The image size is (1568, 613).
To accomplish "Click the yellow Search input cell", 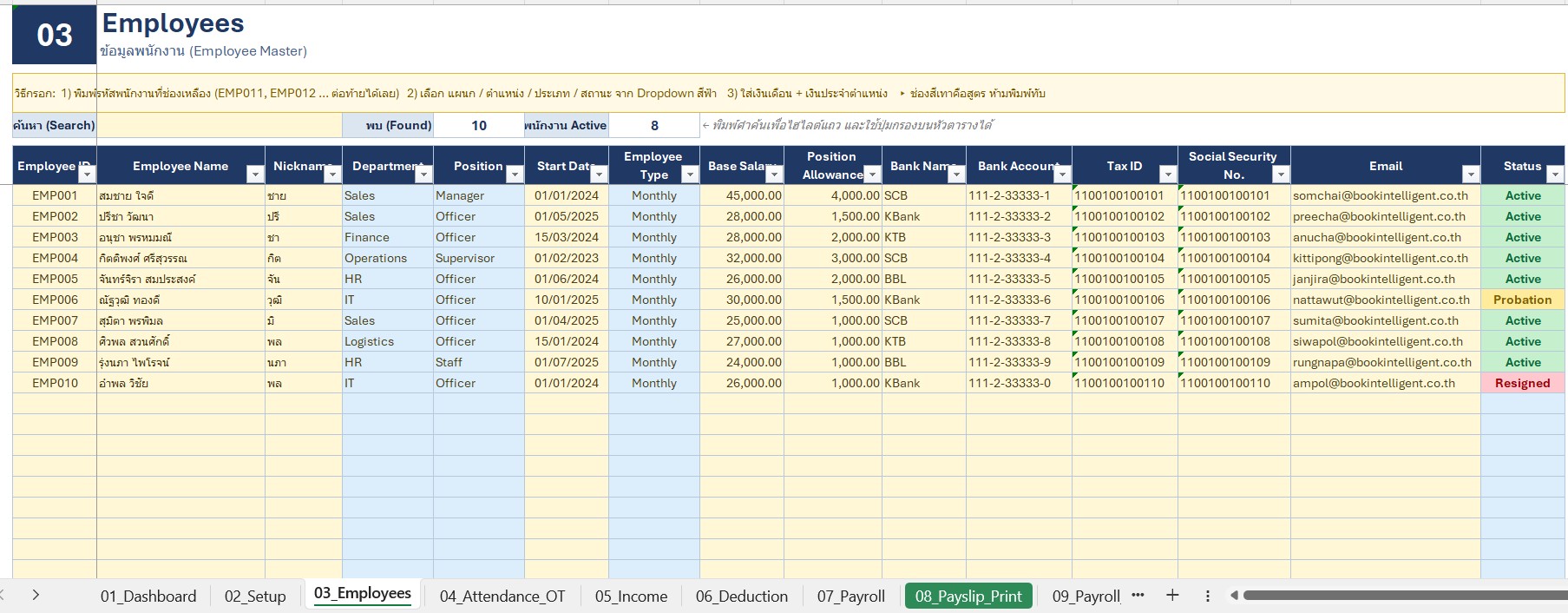I will [220, 126].
